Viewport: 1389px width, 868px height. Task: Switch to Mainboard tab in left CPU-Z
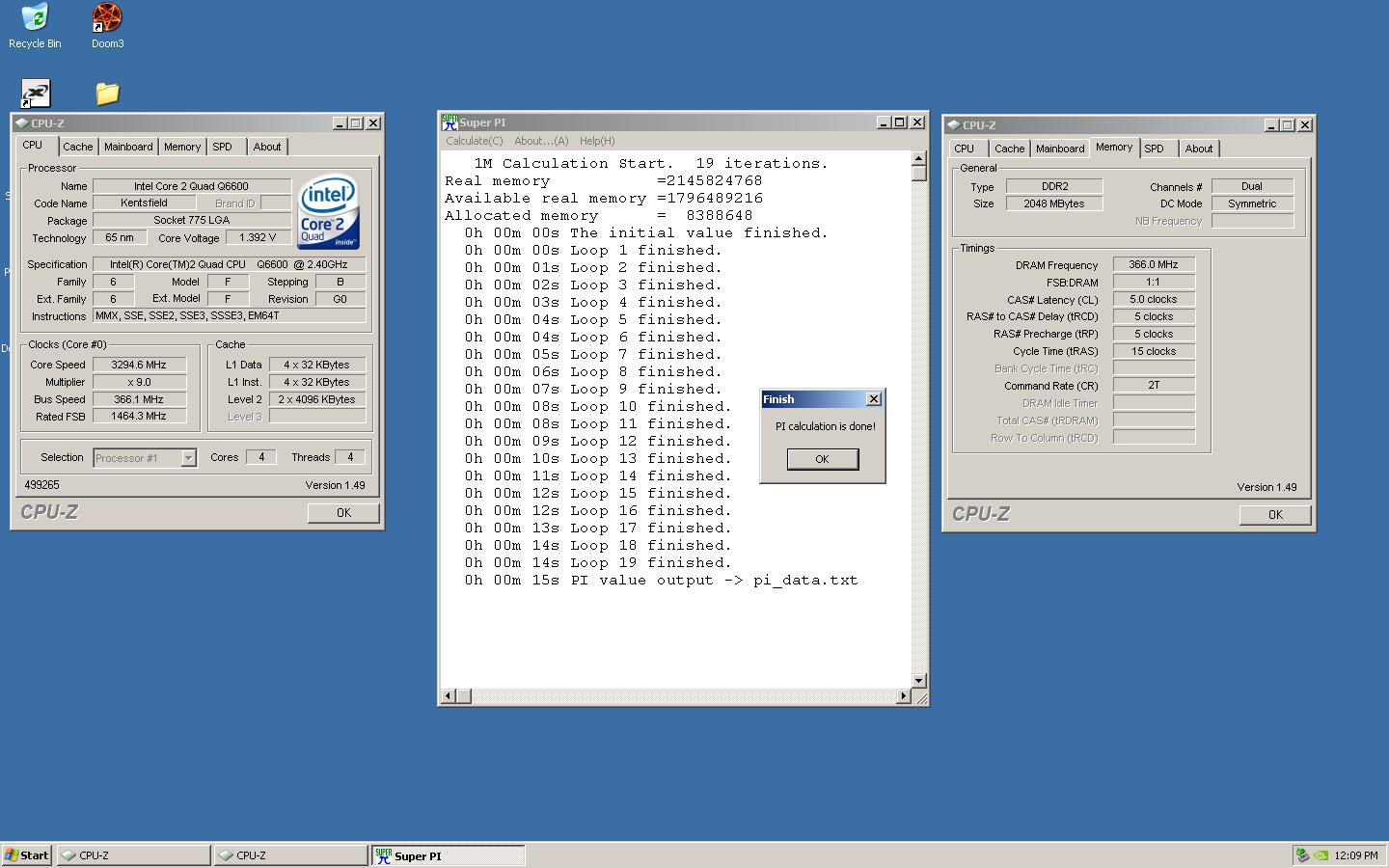(x=128, y=147)
